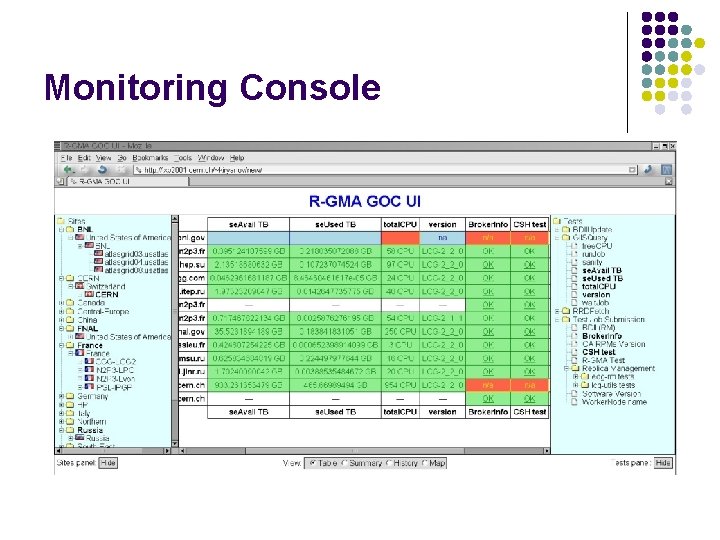Viewport: 720px width, 540px height.
Task: Select CSH test item in Tests tree
Action: coord(598,352)
